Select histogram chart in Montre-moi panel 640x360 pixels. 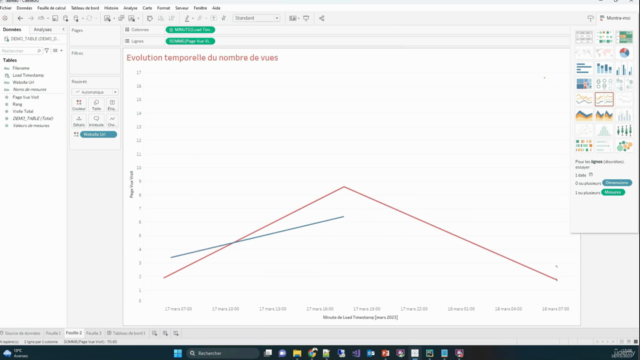[x=604, y=131]
